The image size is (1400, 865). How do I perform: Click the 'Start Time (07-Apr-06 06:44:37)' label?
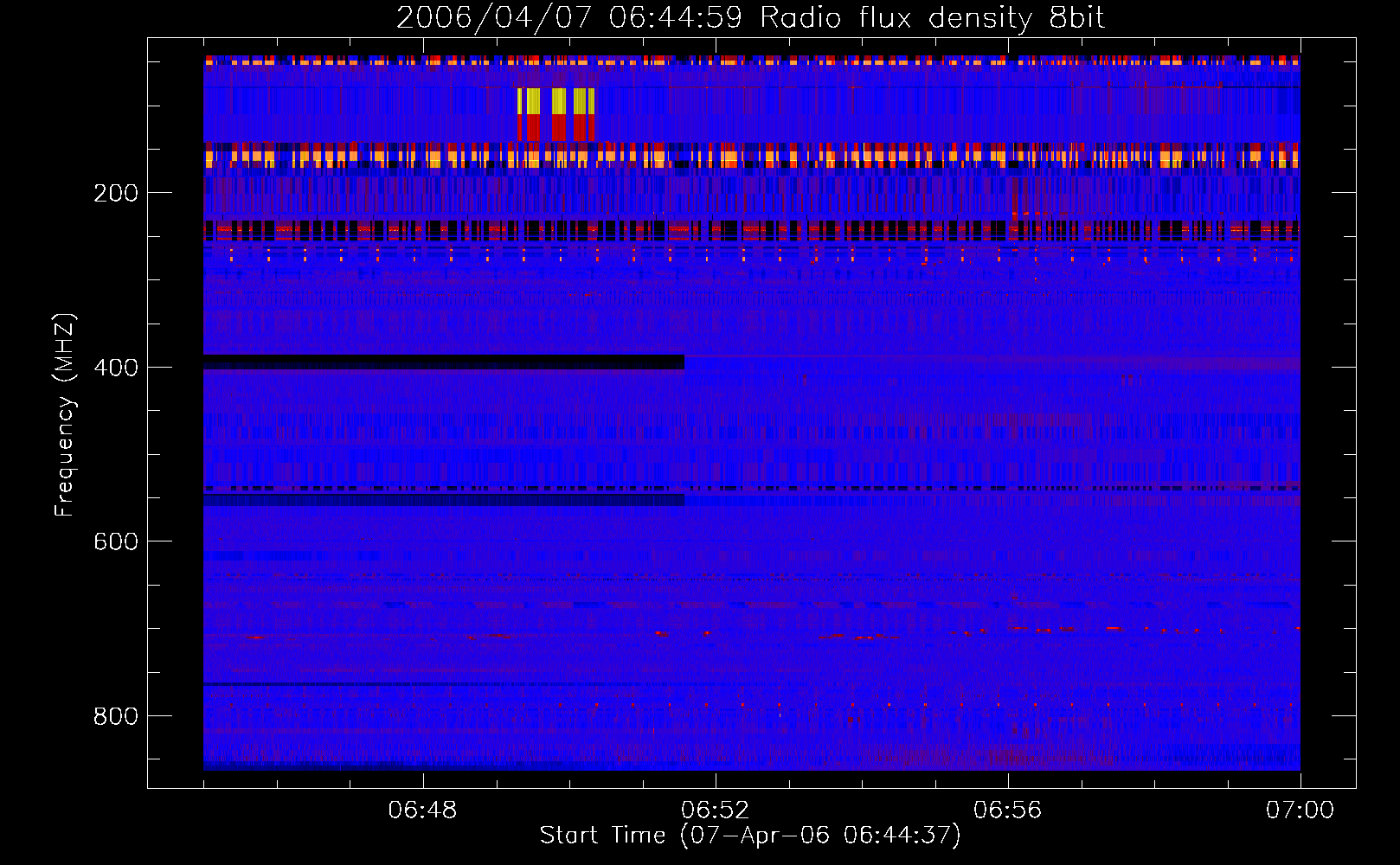pos(750,836)
